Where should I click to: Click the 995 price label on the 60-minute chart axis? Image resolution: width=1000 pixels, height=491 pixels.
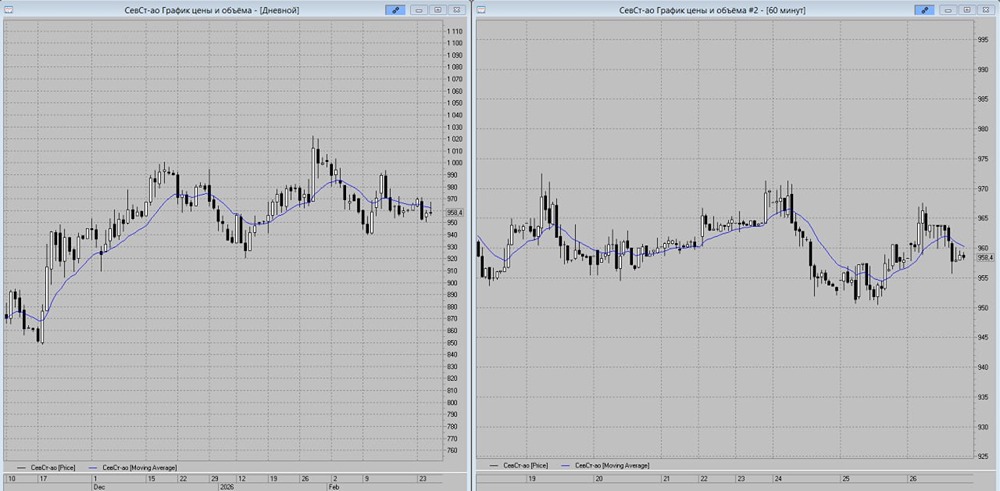click(x=983, y=40)
